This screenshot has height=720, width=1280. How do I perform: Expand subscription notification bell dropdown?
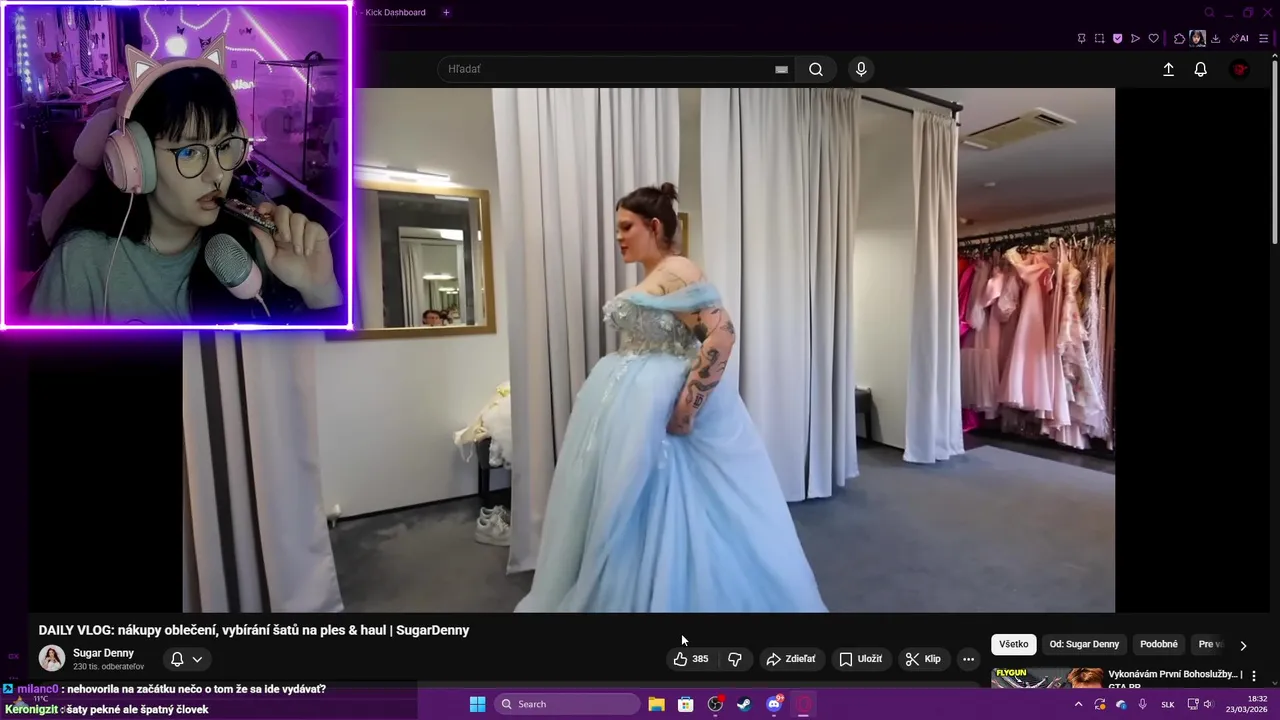coord(186,659)
